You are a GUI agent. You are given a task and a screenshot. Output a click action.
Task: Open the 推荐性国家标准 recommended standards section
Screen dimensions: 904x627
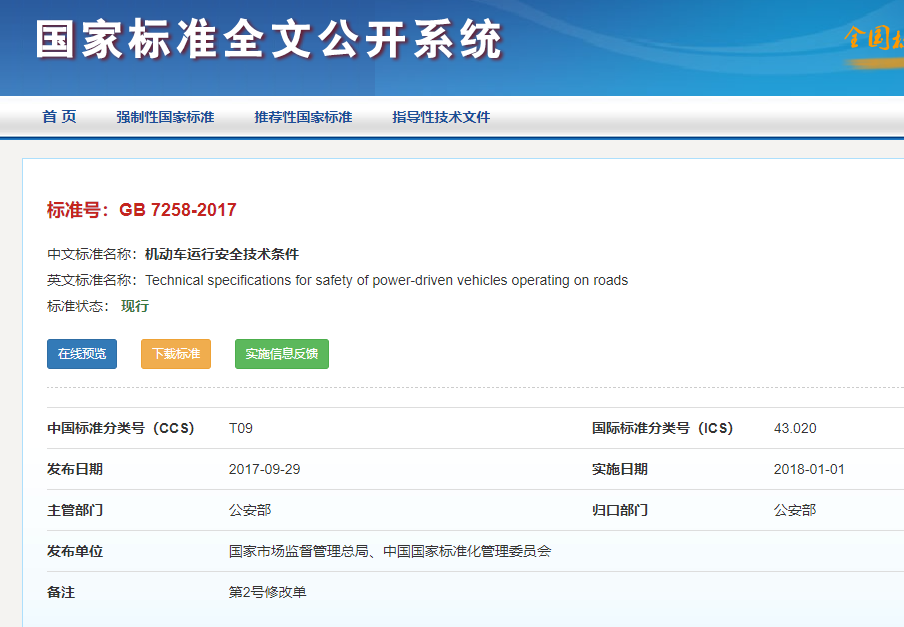coord(304,117)
